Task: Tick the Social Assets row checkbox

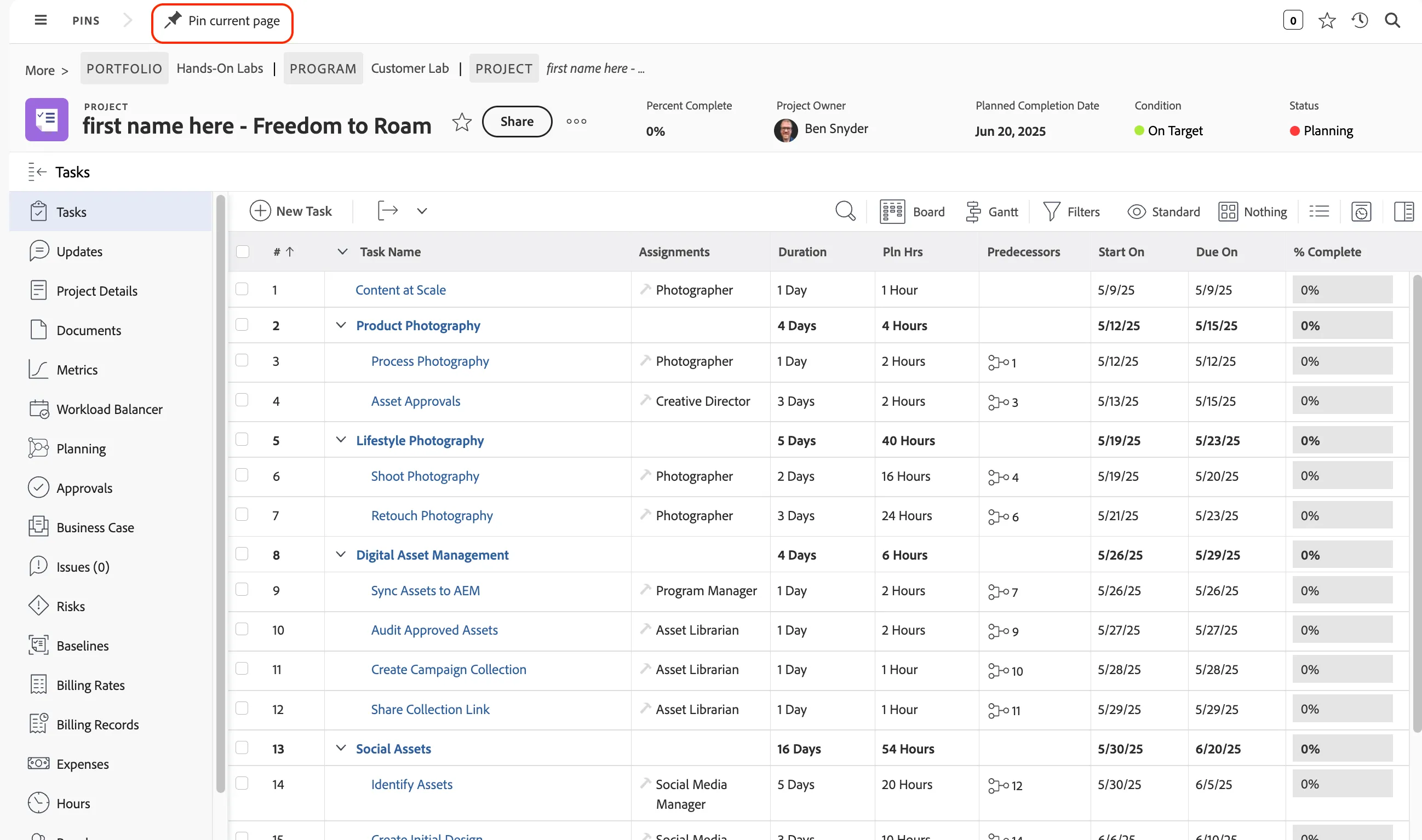Action: tap(242, 747)
